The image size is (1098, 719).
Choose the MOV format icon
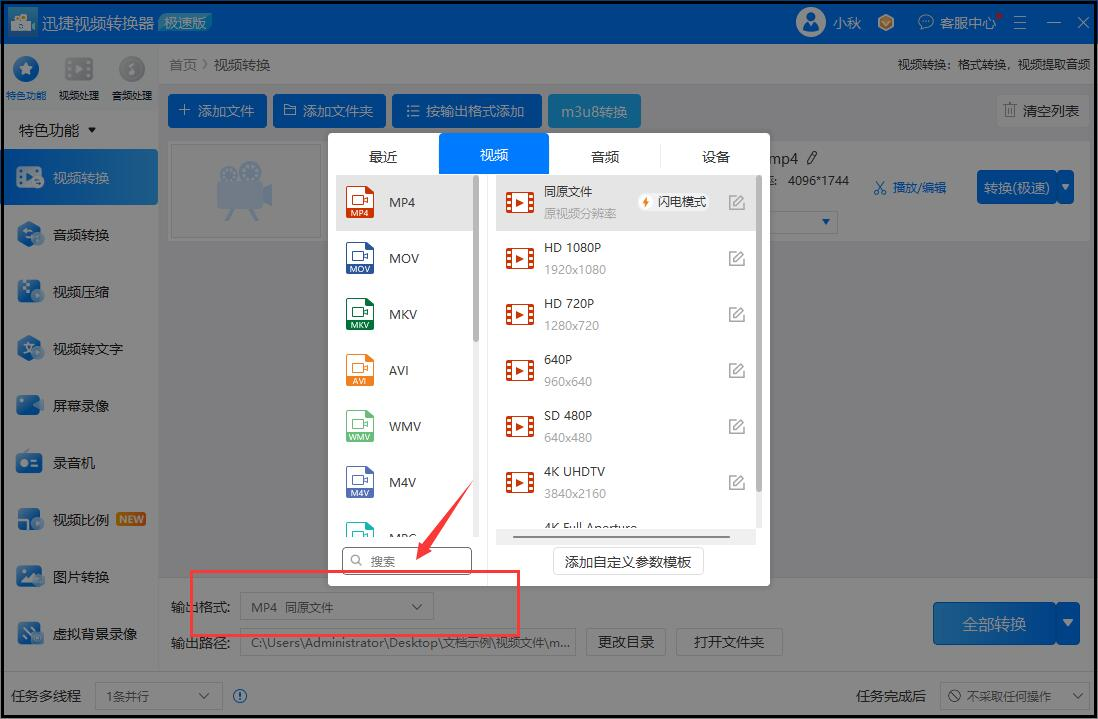tap(360, 258)
